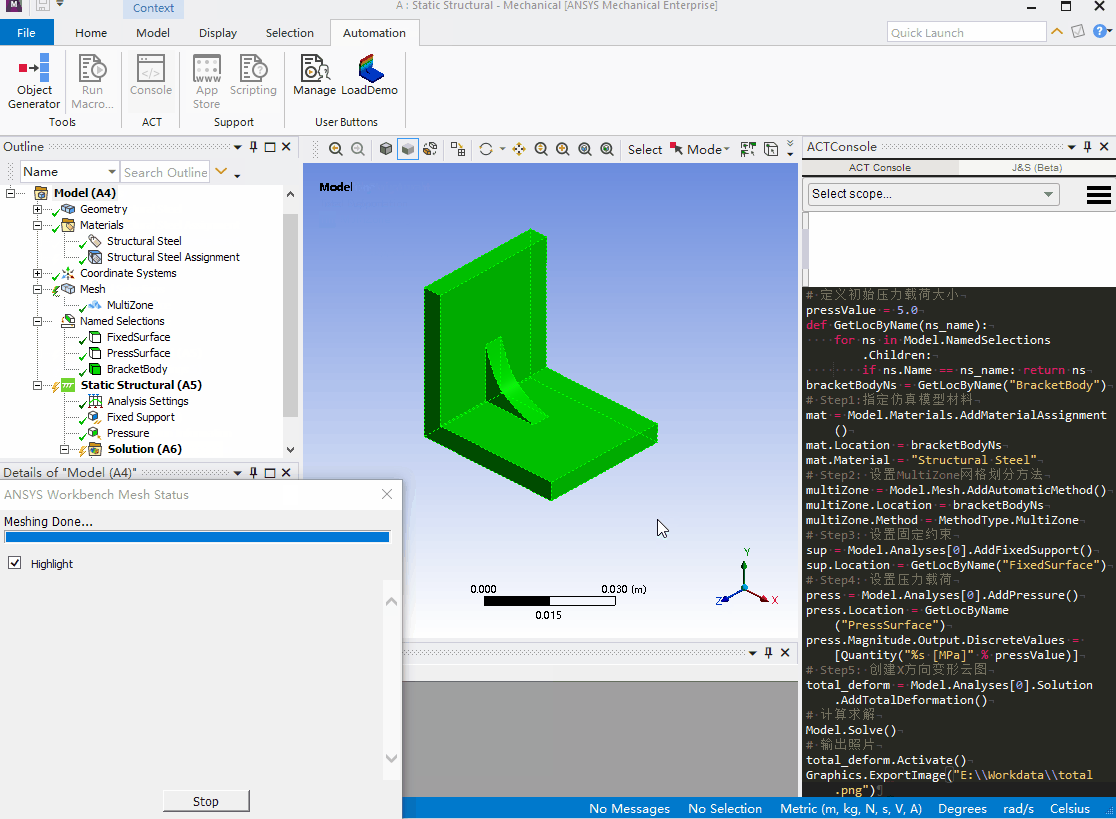The width and height of the screenshot is (1116, 819).
Task: Click the meshing progress bar
Action: tap(197, 537)
